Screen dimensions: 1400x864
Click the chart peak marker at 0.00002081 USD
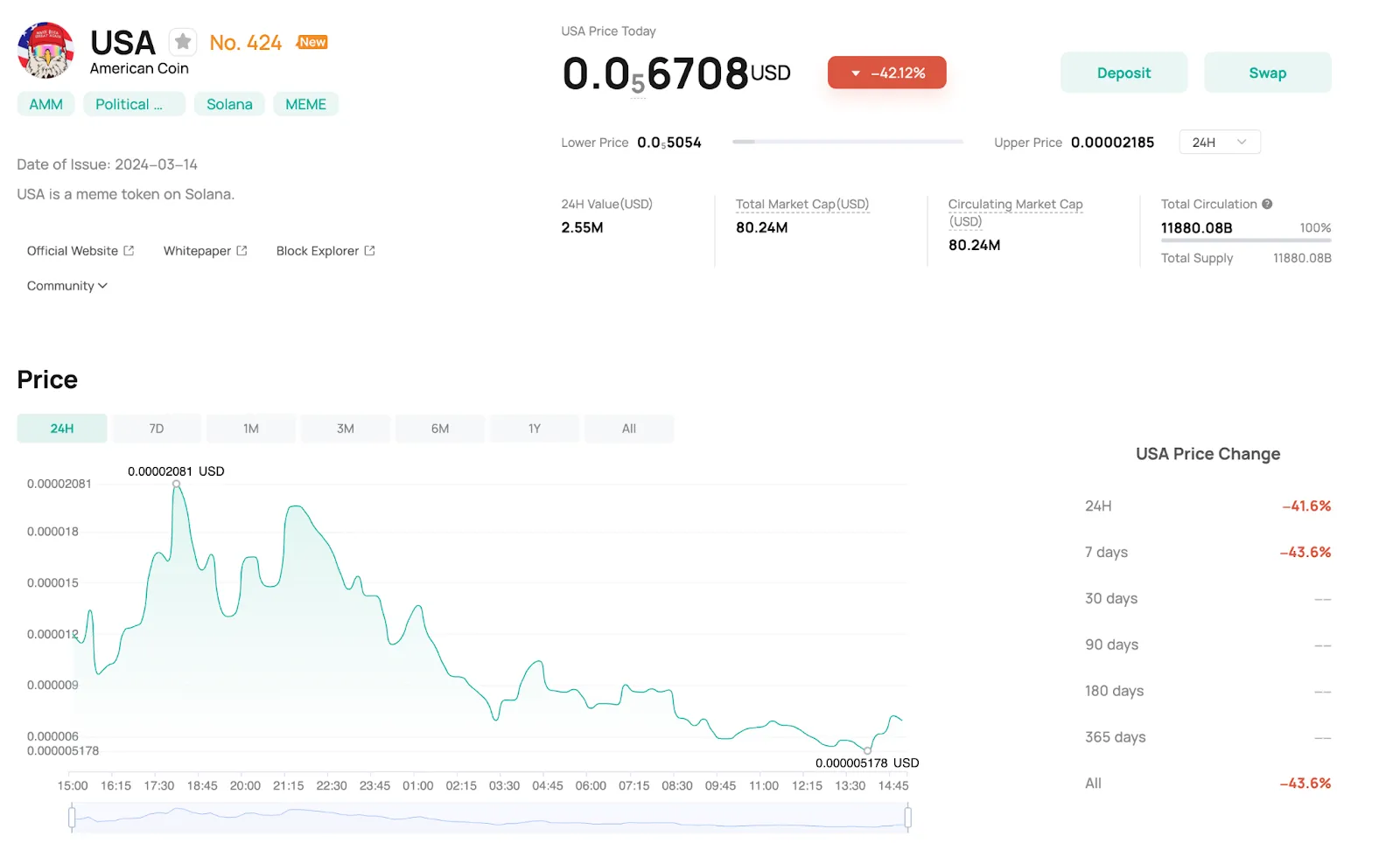[176, 484]
